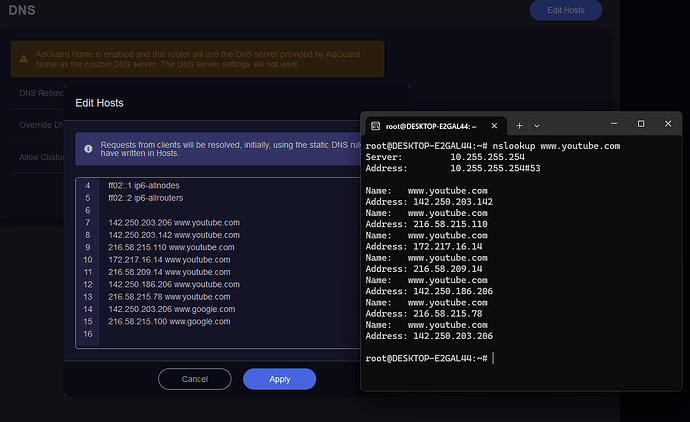
Task: Select the root@DESKTOP-E2GAL44 terminal tab
Action: click(x=435, y=126)
